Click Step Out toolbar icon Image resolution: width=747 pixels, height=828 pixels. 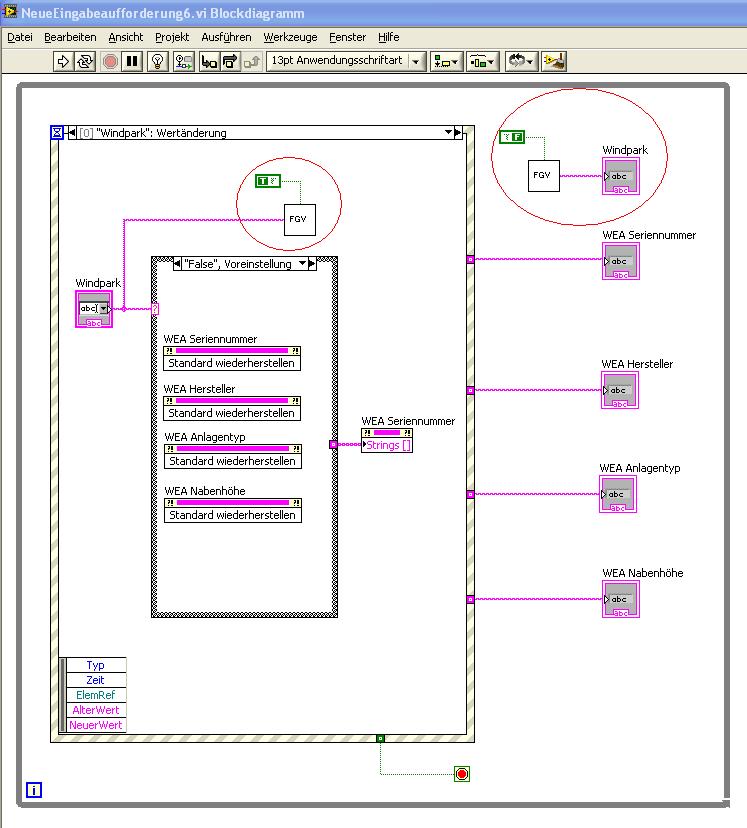pyautogui.click(x=252, y=61)
